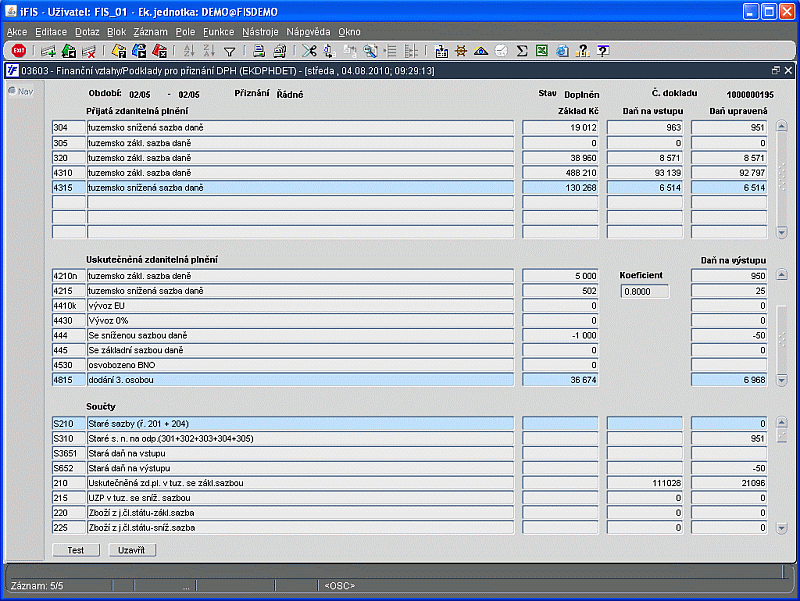Open print preview icon
Screen dimensions: 800x601
tap(280, 51)
